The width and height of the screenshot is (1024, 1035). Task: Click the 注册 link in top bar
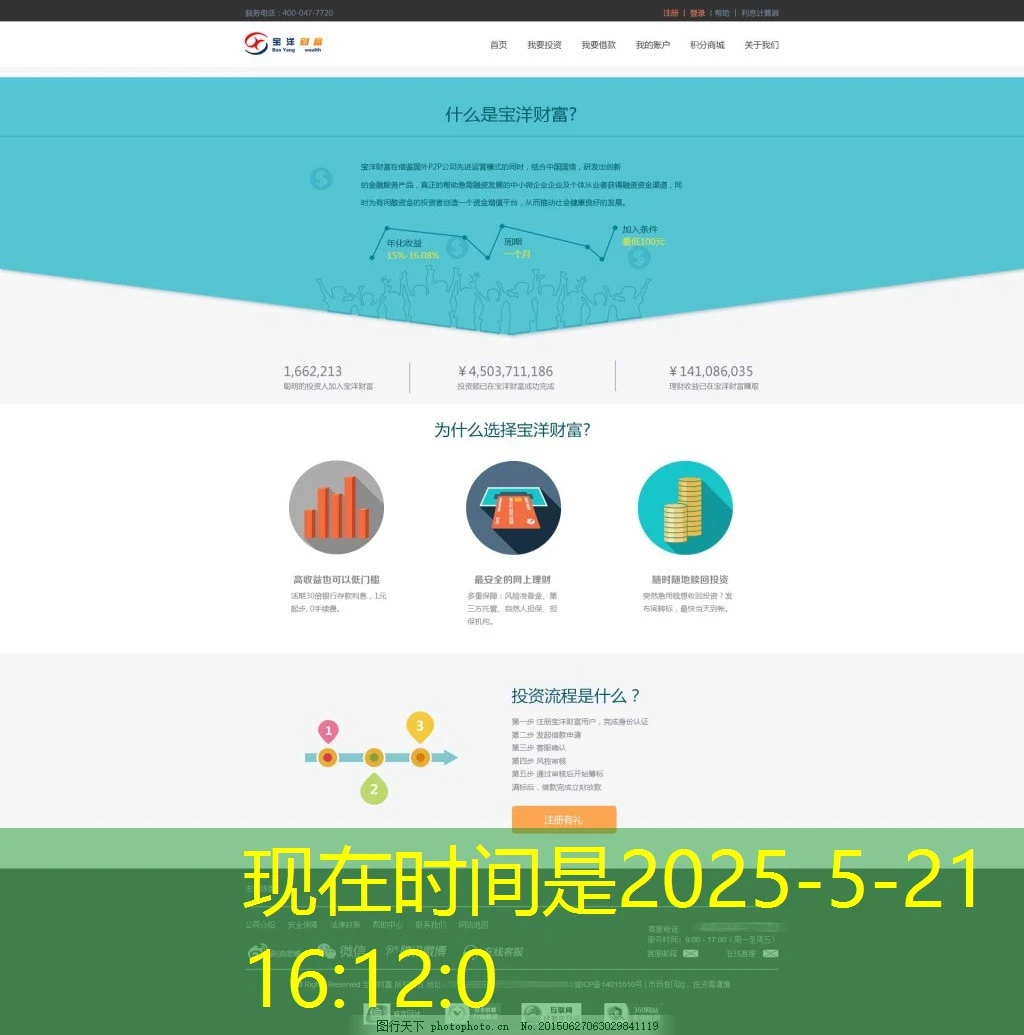671,13
